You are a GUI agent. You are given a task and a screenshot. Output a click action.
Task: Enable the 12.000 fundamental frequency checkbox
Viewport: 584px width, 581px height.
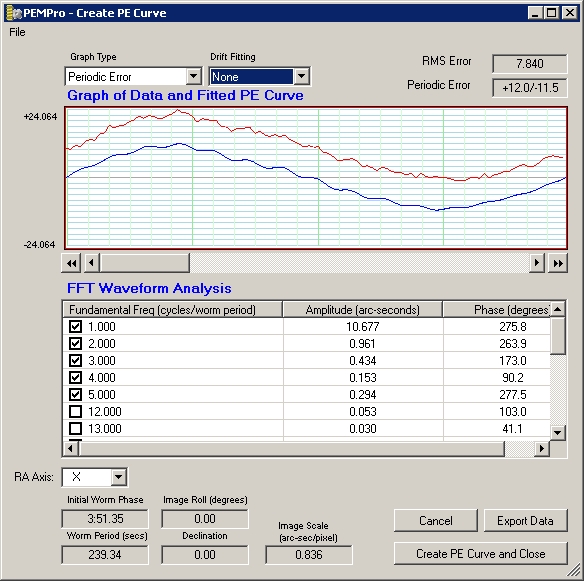point(76,412)
